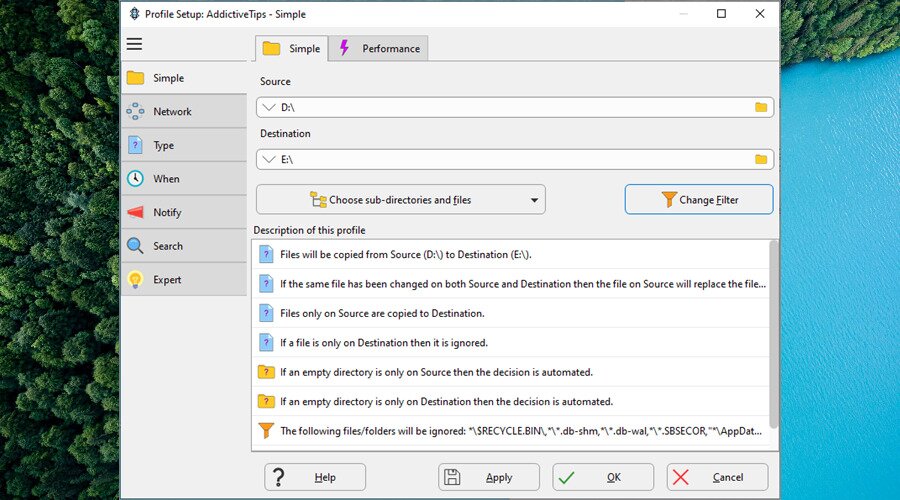Image resolution: width=900 pixels, height=500 pixels.
Task: Click the Apply button
Action: click(x=489, y=477)
